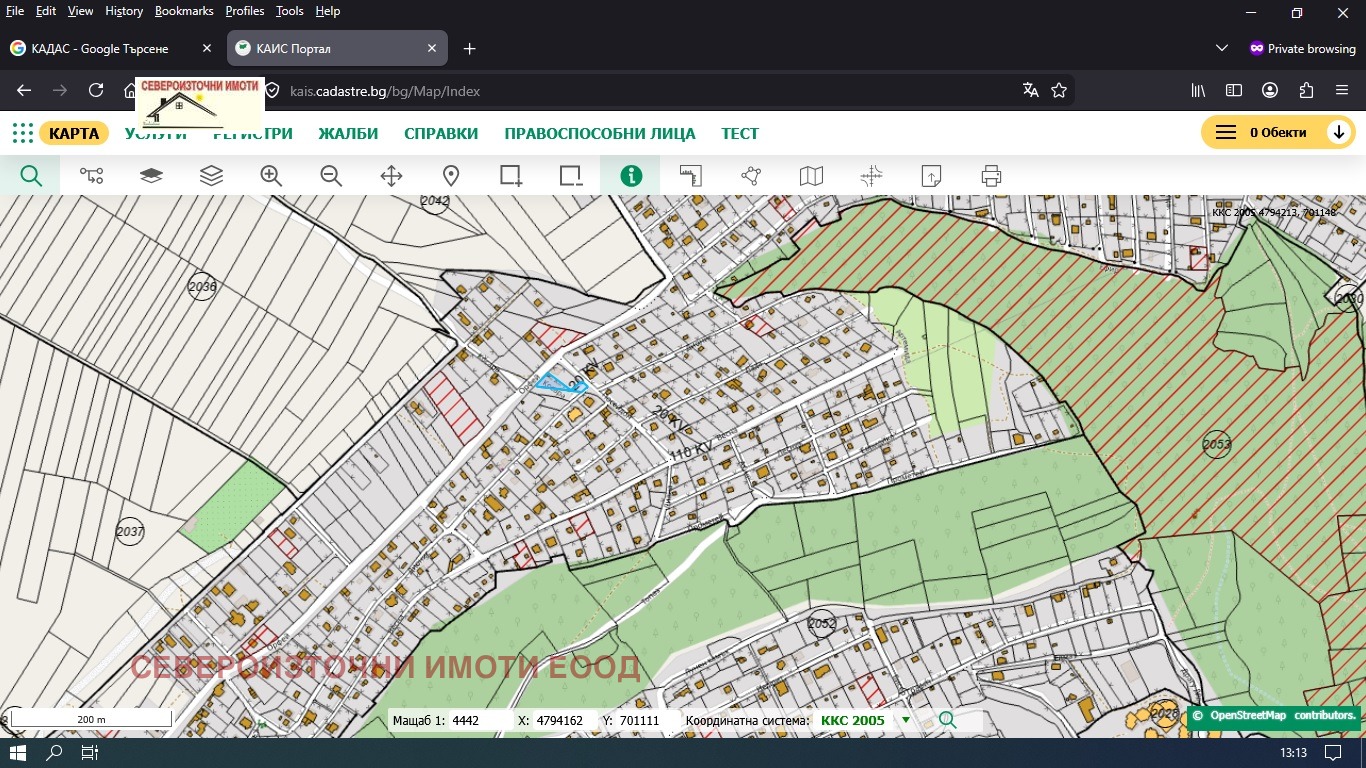Activate the remove-from-selection rectangle tool
Screen dimensions: 1366x768
[571, 176]
